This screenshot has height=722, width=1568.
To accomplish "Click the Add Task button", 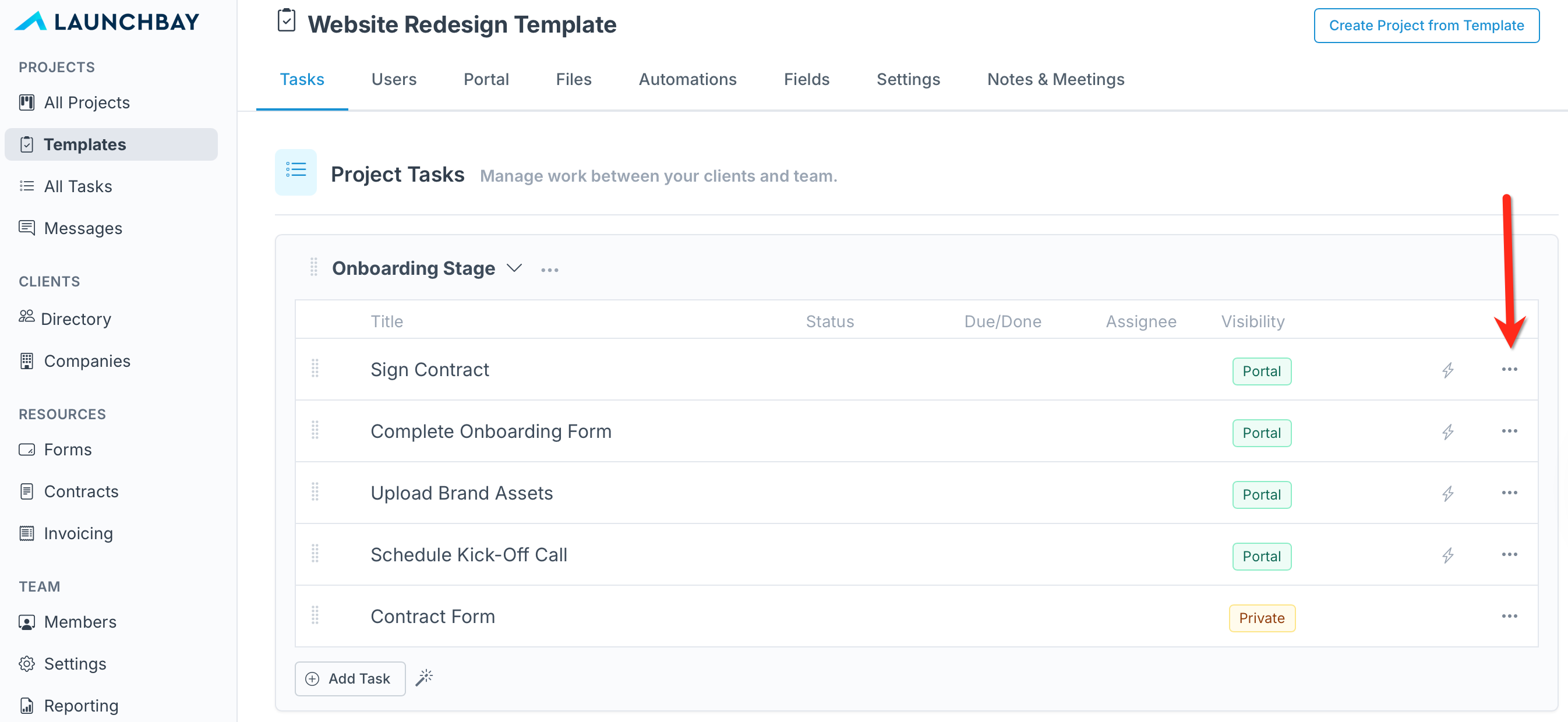I will coord(350,678).
